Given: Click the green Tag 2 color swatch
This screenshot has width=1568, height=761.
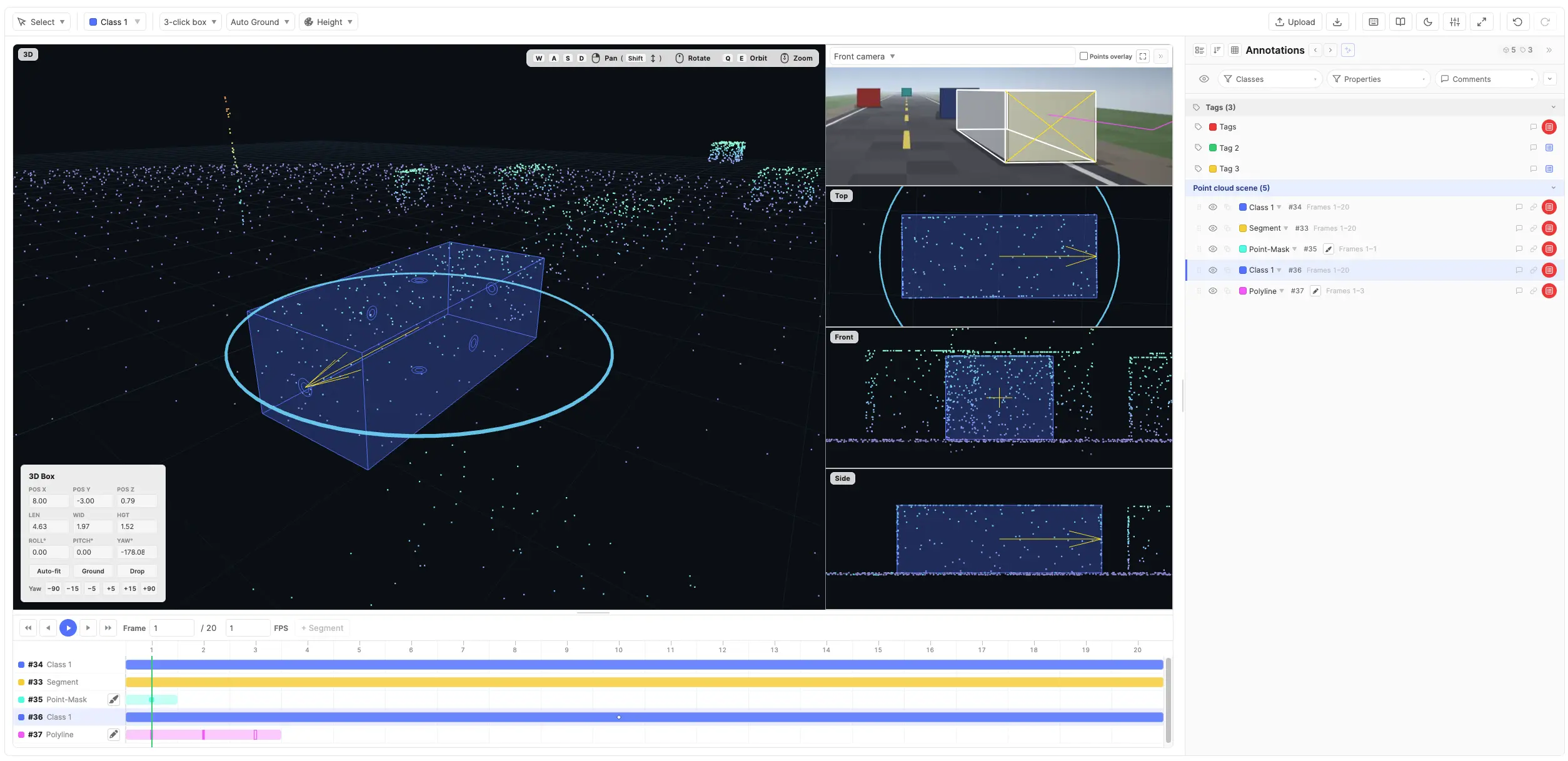Looking at the screenshot, I should (x=1213, y=148).
